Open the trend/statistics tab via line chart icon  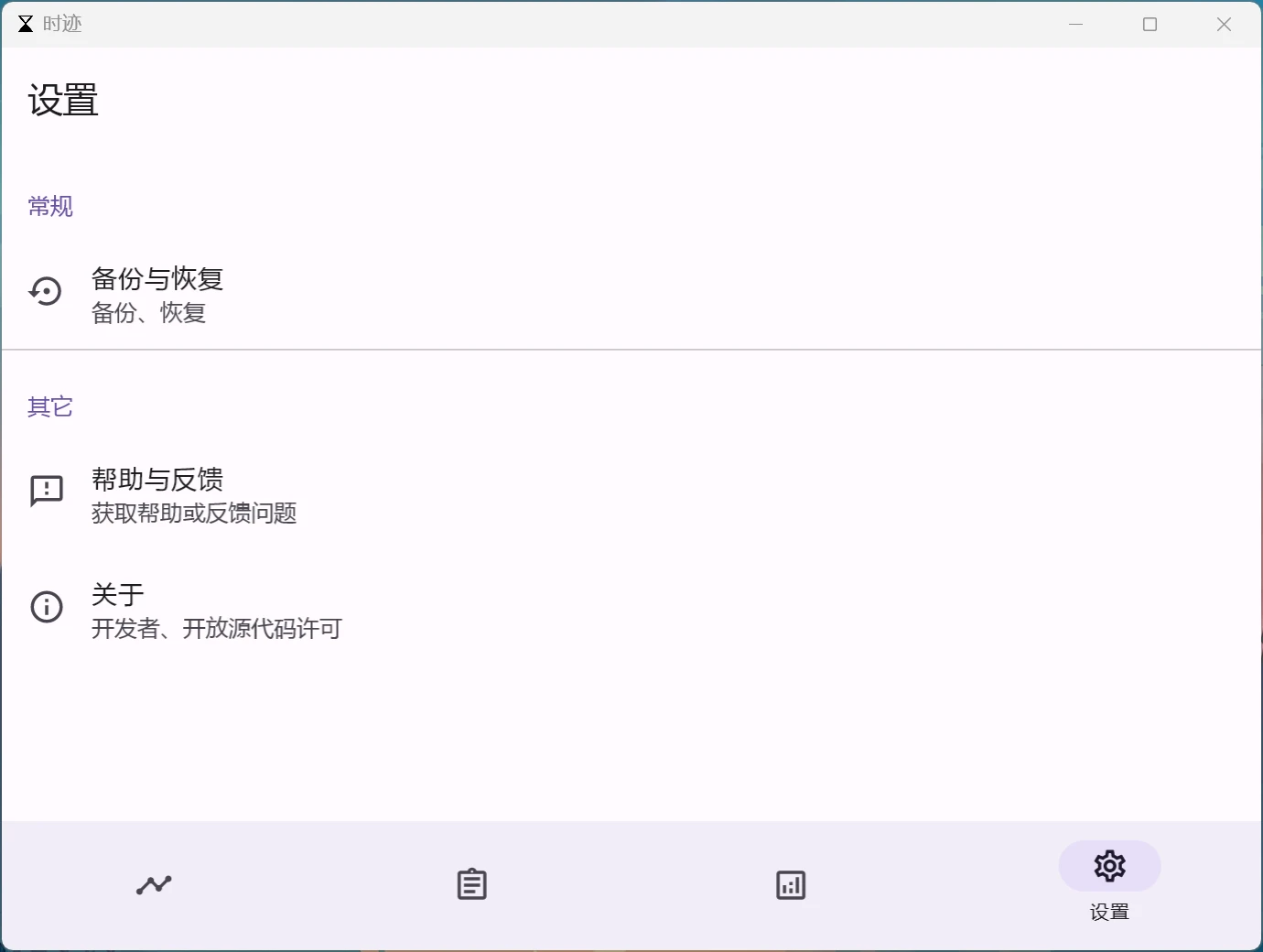pyautogui.click(x=153, y=884)
